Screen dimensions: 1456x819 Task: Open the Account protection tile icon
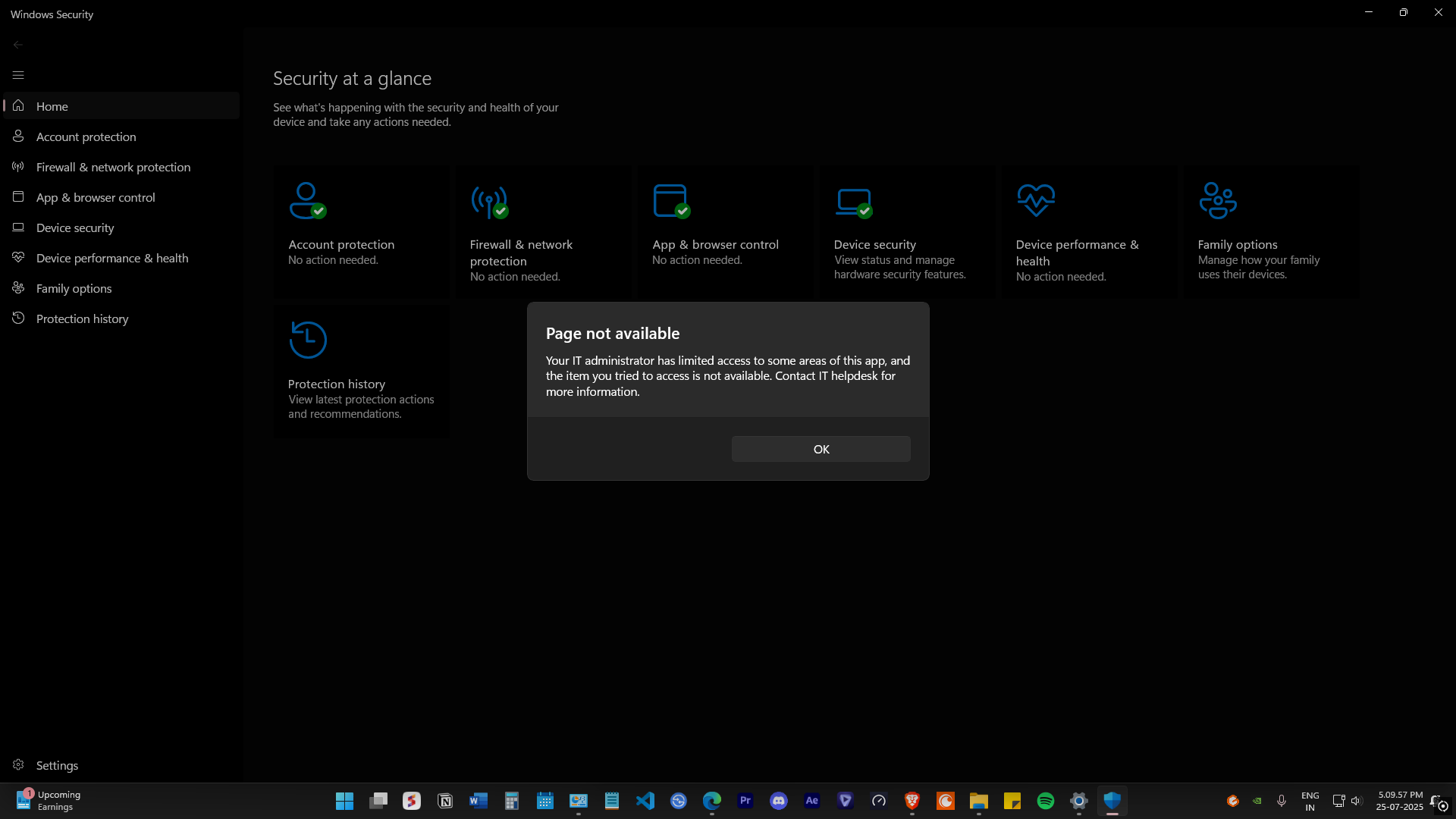point(307,200)
